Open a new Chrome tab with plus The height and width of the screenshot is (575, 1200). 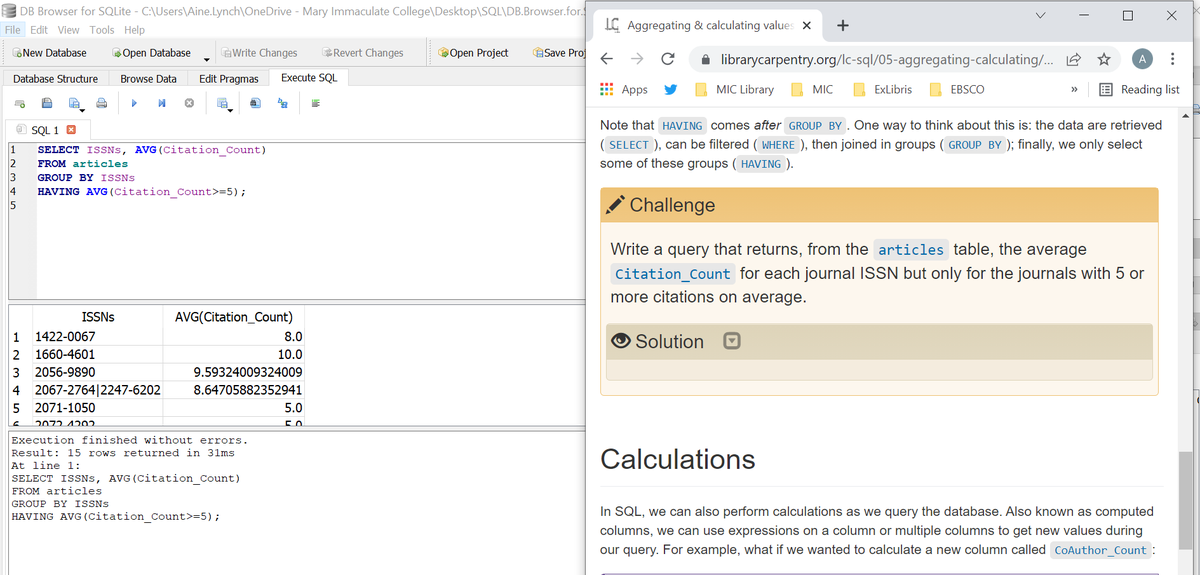(843, 25)
